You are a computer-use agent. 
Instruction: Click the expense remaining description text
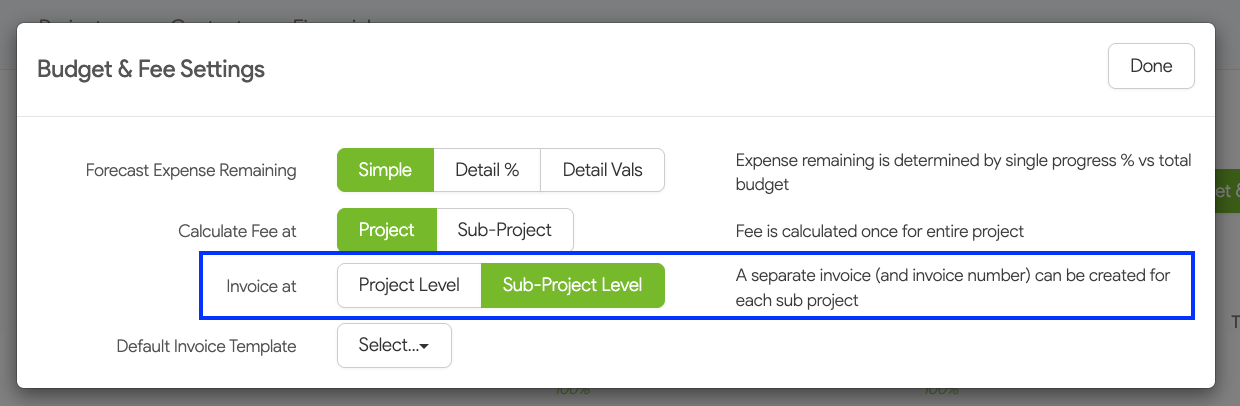963,172
